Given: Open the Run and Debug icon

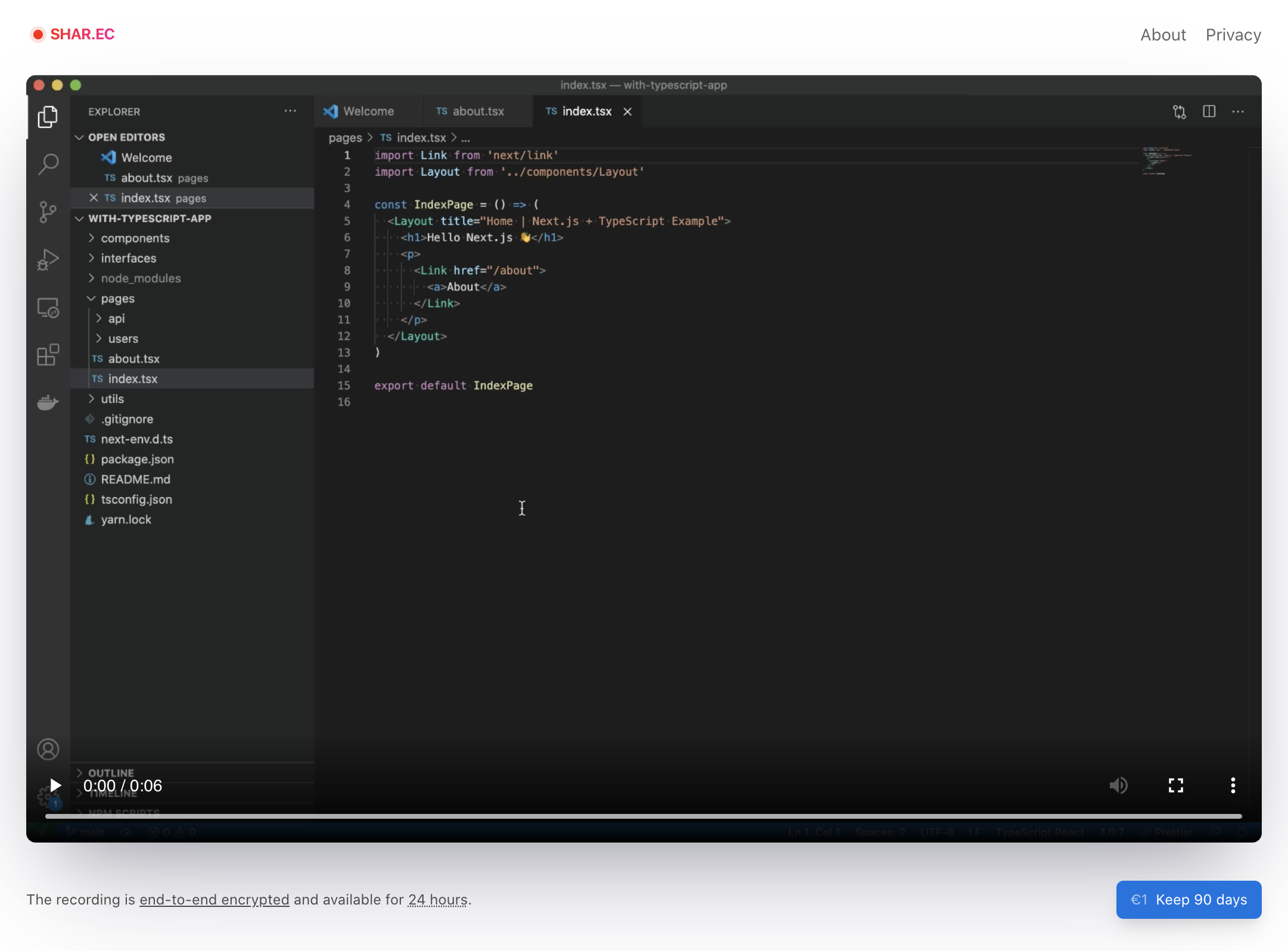Looking at the screenshot, I should click(48, 260).
